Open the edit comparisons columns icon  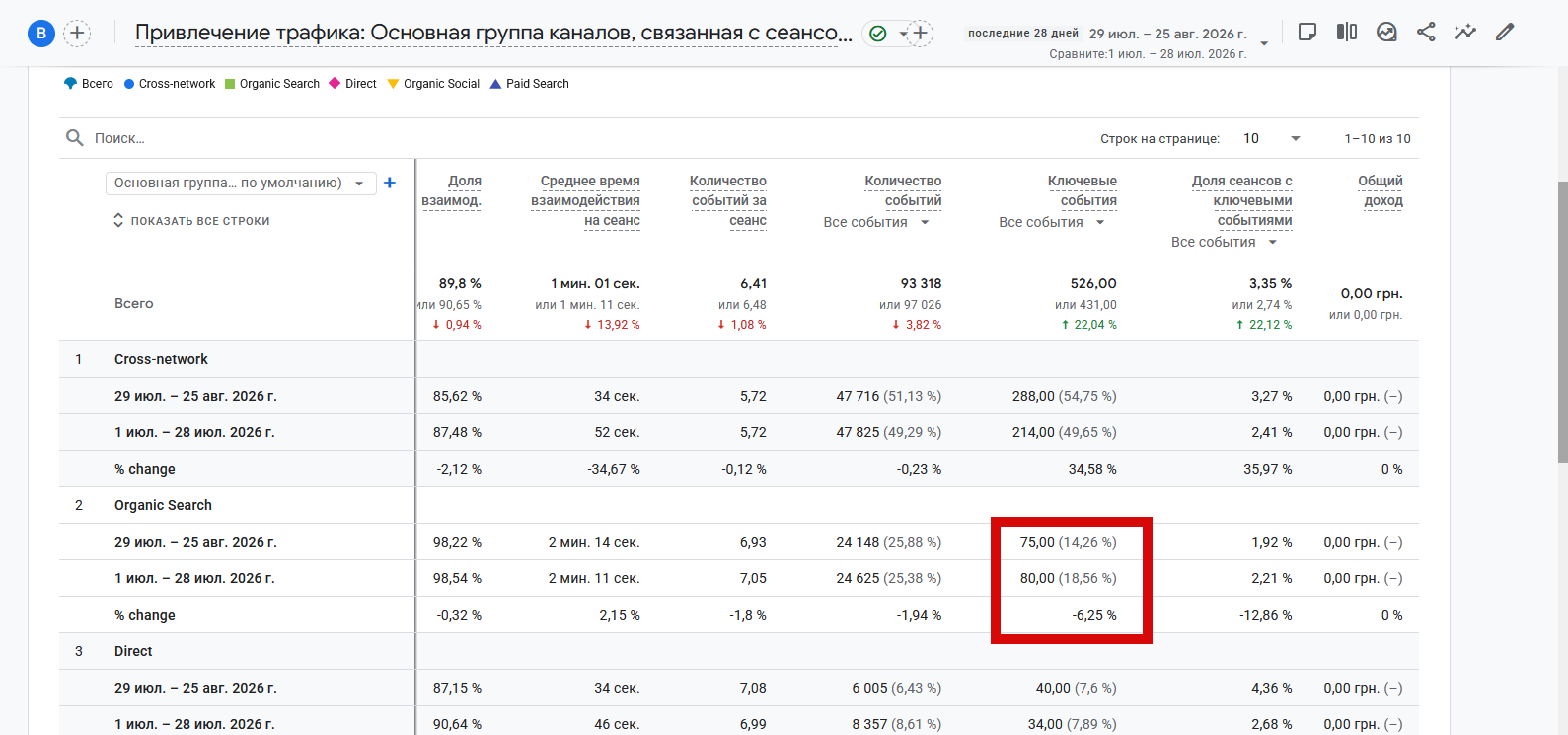[1347, 32]
